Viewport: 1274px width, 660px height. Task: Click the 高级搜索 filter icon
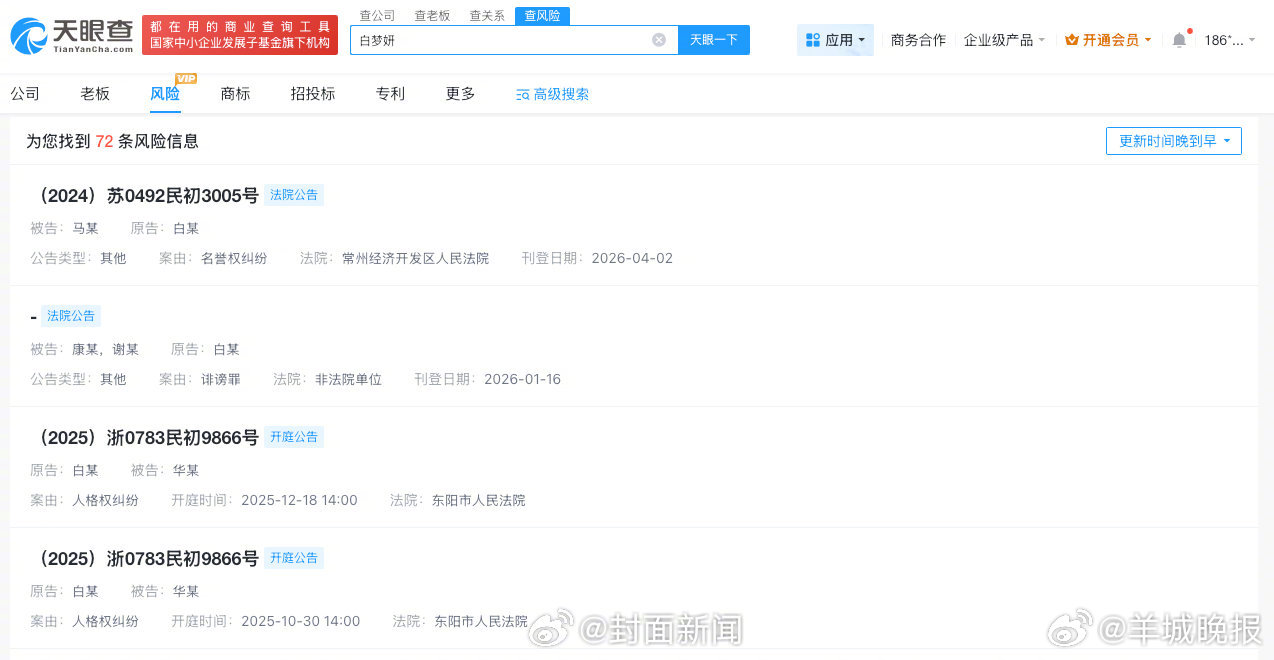[522, 94]
